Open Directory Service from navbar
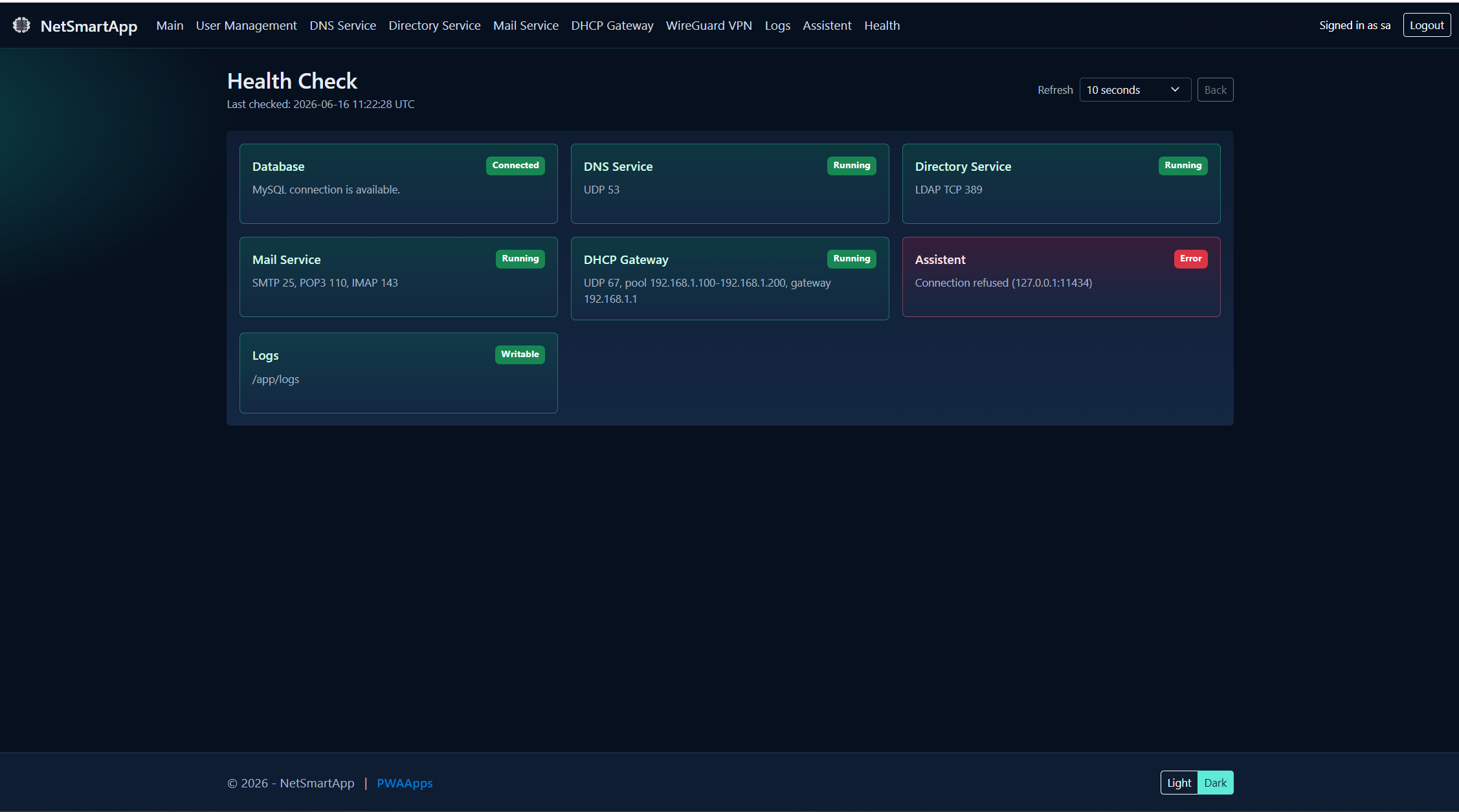 434,25
